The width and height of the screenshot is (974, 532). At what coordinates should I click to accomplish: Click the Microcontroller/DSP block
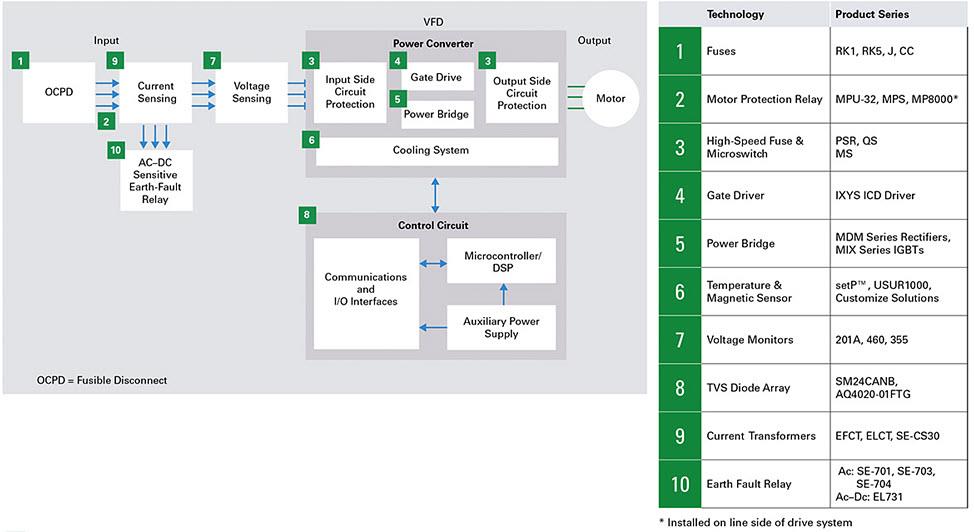(501, 263)
